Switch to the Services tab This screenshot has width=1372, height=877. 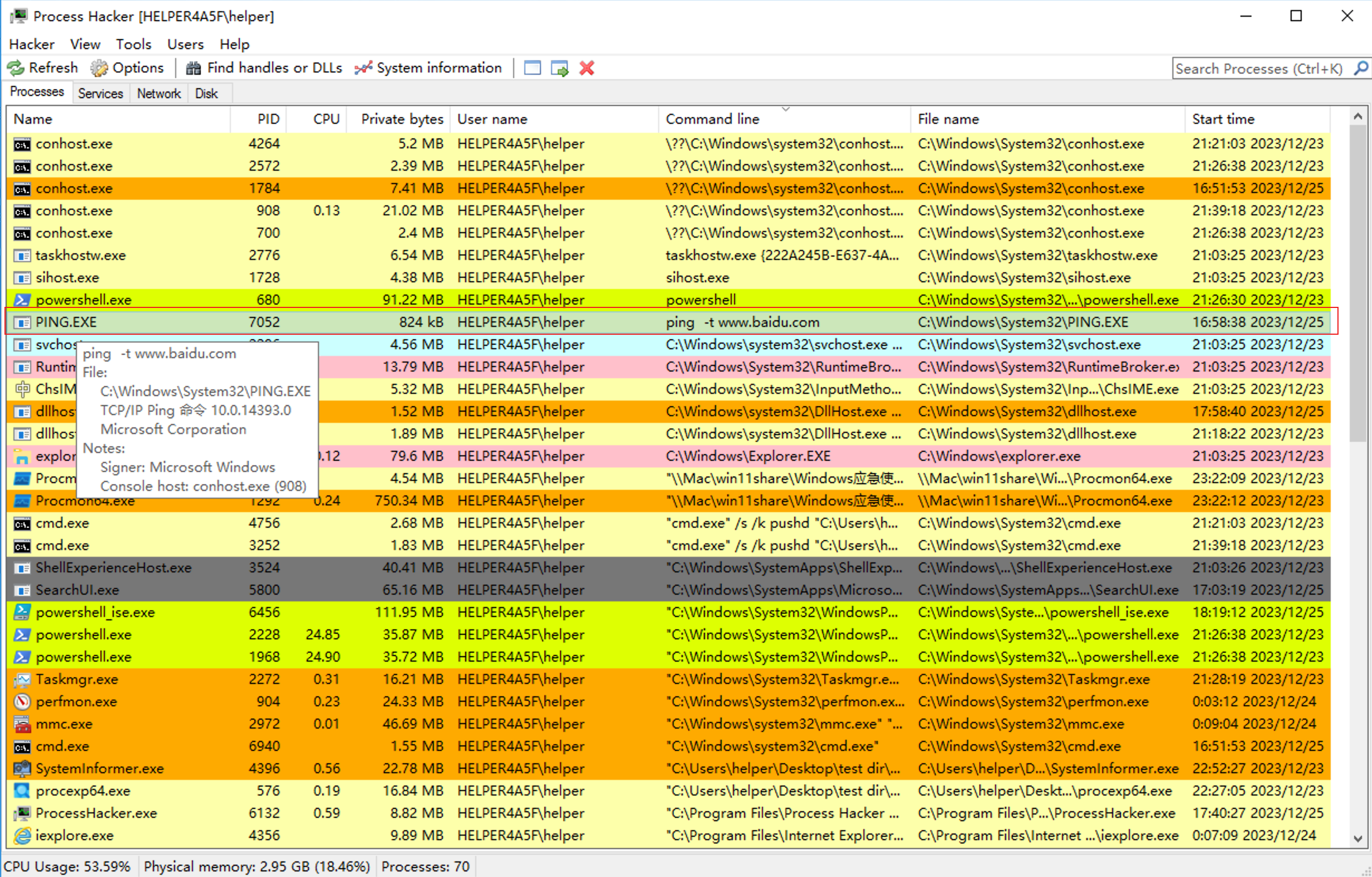[x=100, y=94]
